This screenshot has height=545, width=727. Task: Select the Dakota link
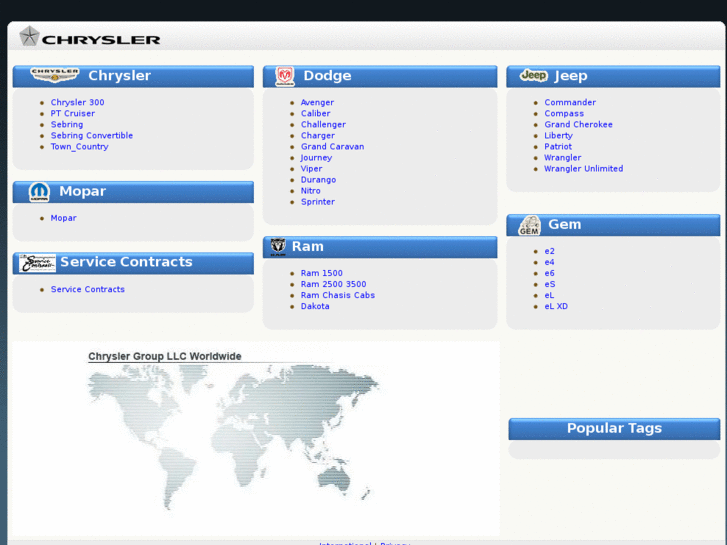pos(315,306)
